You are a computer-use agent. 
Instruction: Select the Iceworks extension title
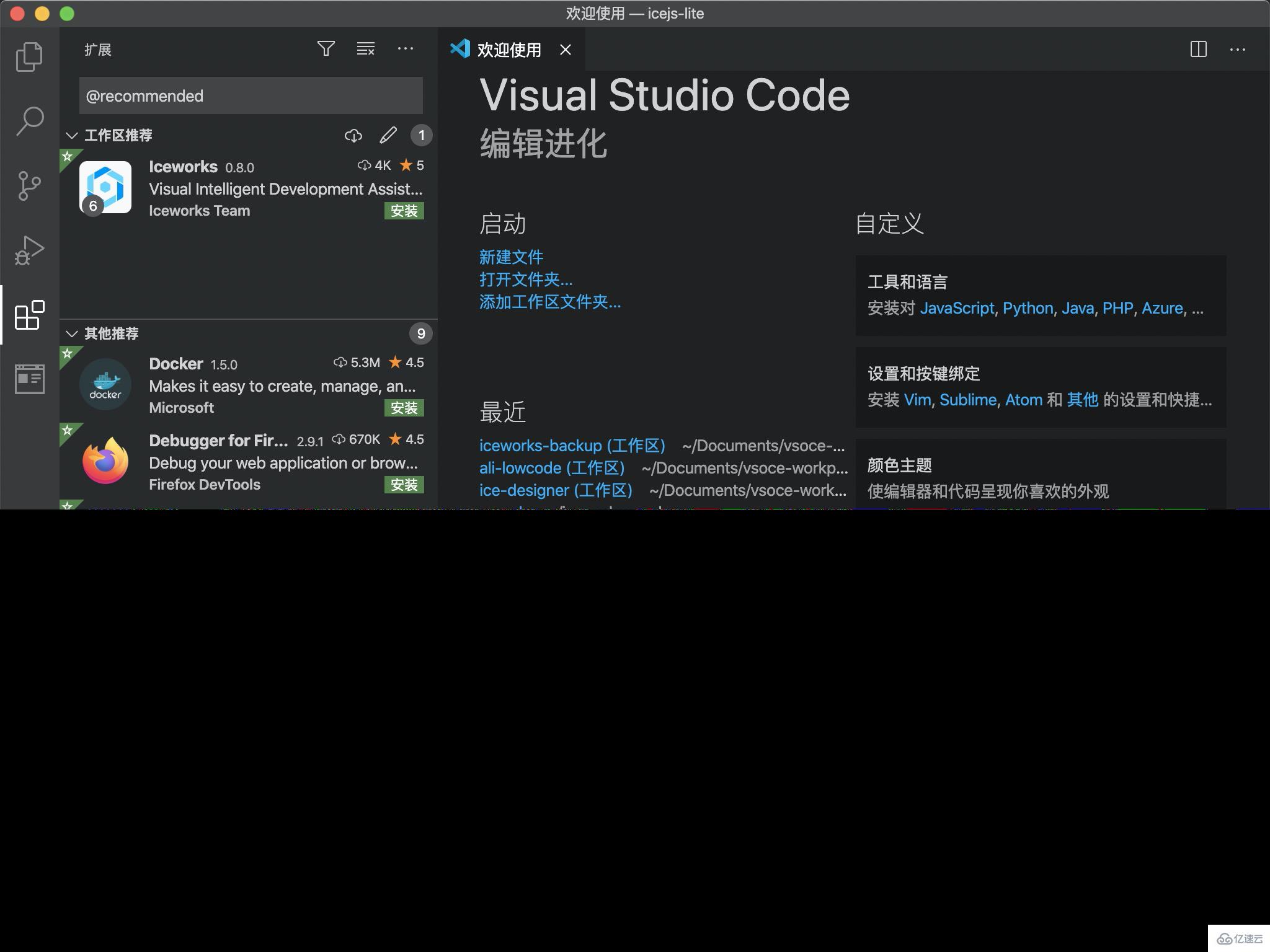[x=183, y=167]
